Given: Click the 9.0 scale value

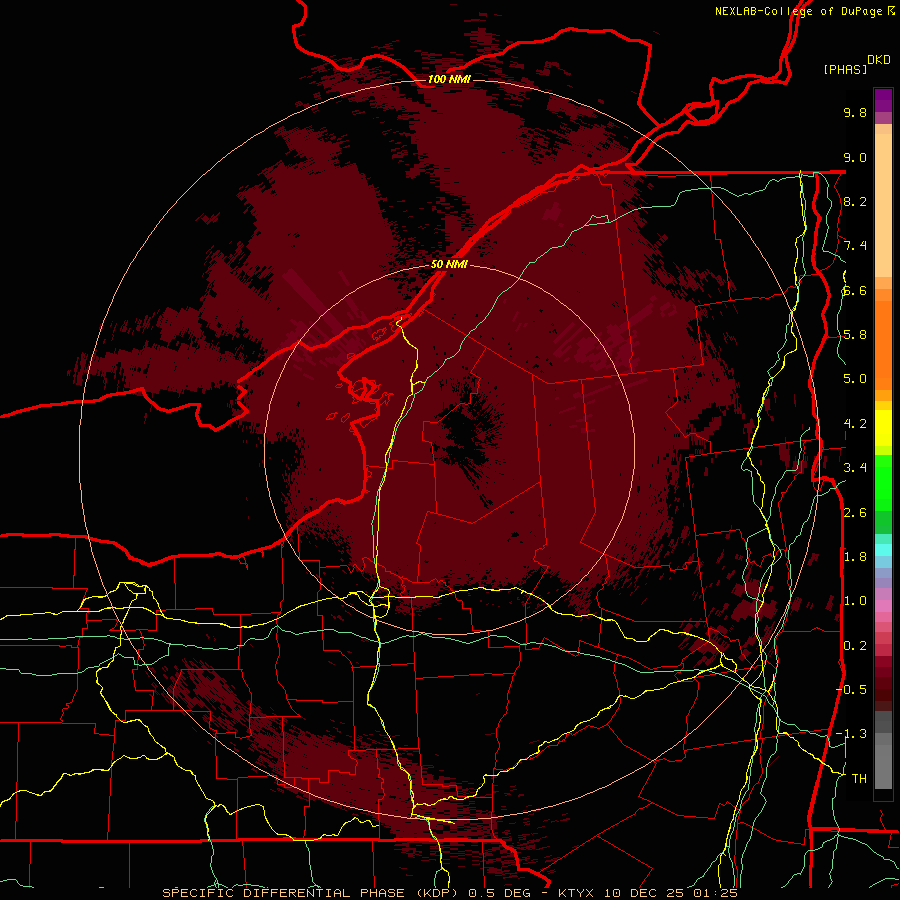Looking at the screenshot, I should point(855,157).
